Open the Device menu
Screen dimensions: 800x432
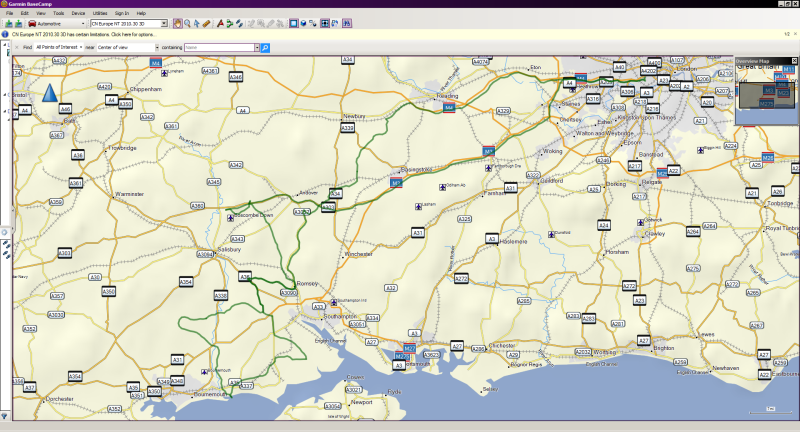tap(78, 13)
